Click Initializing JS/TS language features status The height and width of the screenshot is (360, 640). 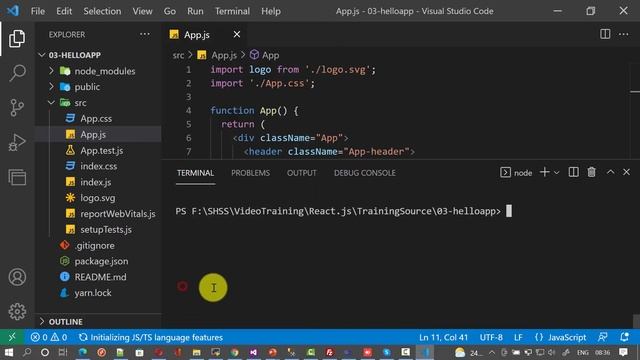click(x=151, y=338)
